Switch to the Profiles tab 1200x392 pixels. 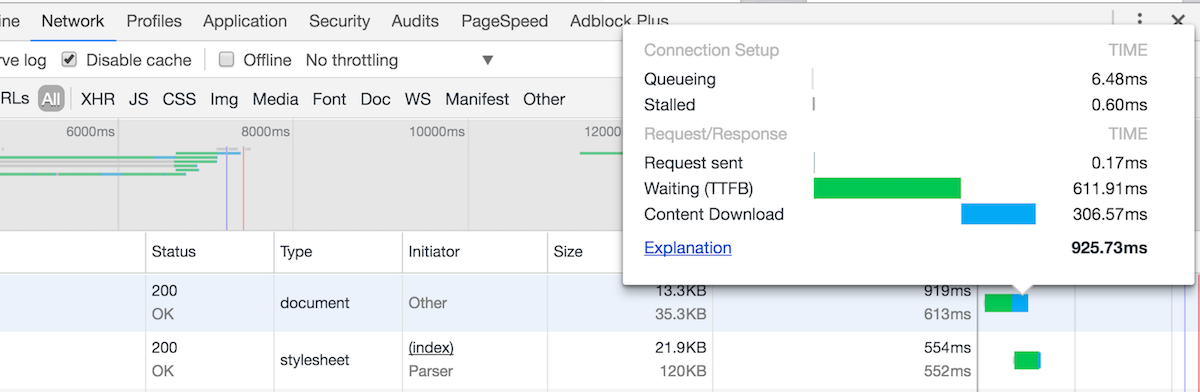point(154,21)
